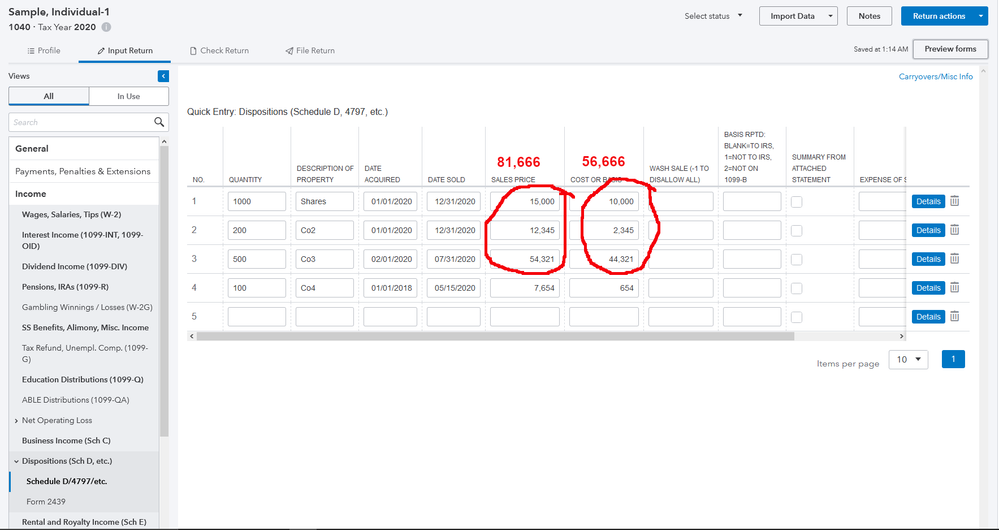Image resolution: width=999 pixels, height=530 pixels.
Task: Open the Carryovers/Misc Info link
Action: pos(935,76)
